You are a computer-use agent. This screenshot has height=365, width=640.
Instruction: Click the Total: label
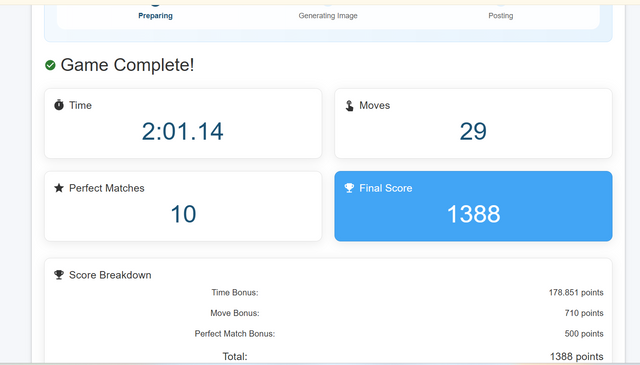235,356
